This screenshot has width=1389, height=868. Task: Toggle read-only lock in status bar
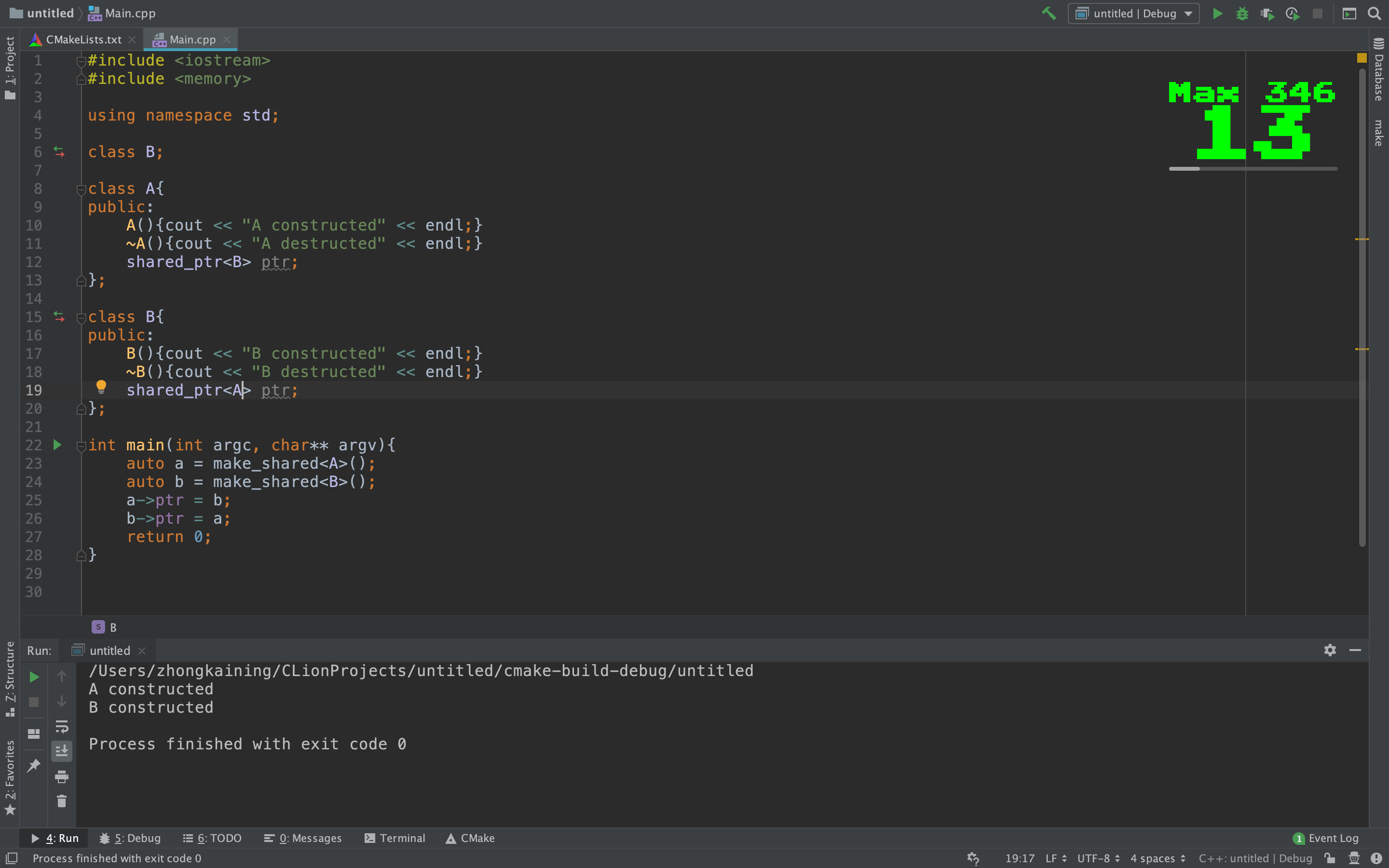[1329, 858]
